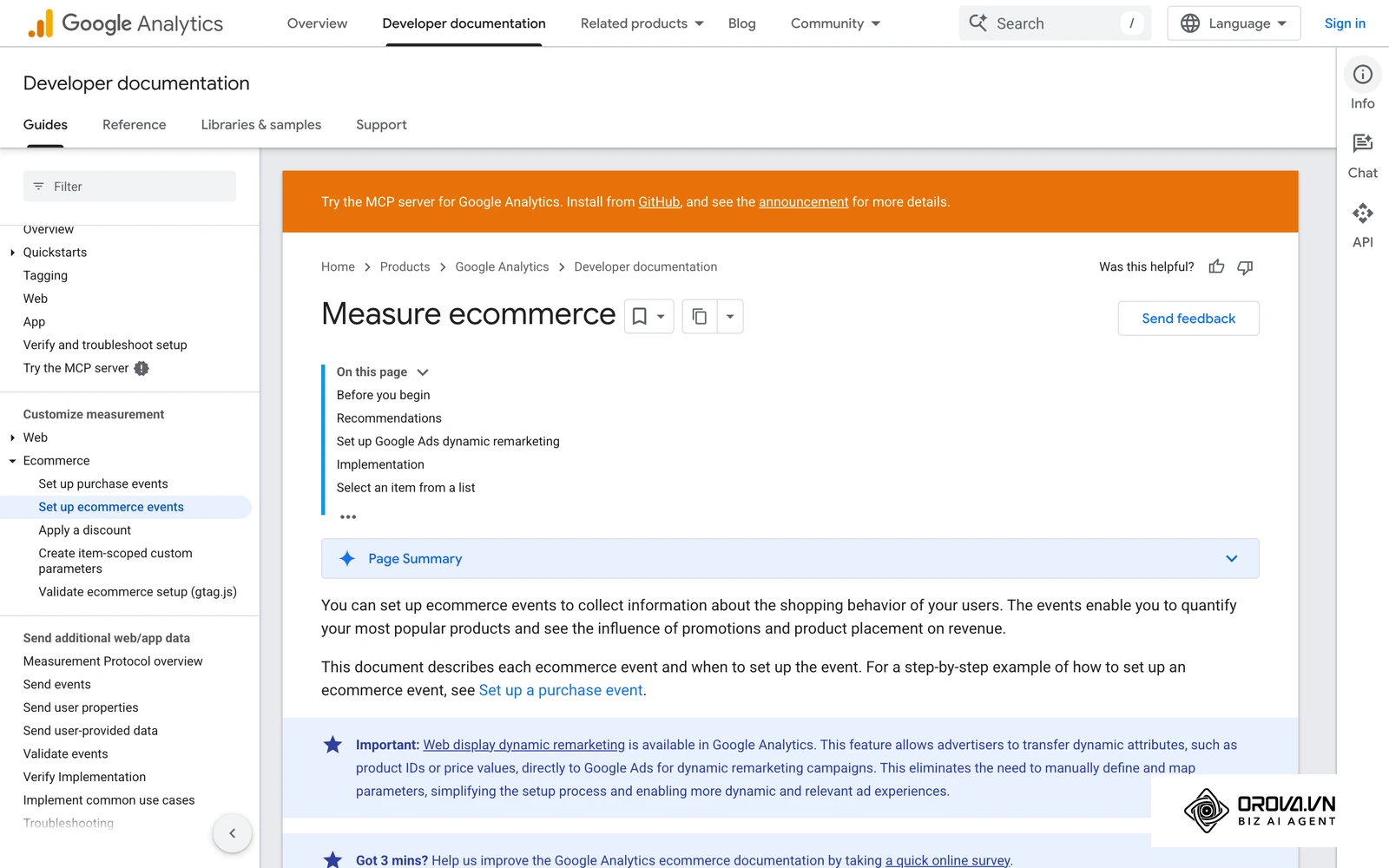Click the copy page icon
This screenshot has width=1389, height=868.
(x=700, y=317)
